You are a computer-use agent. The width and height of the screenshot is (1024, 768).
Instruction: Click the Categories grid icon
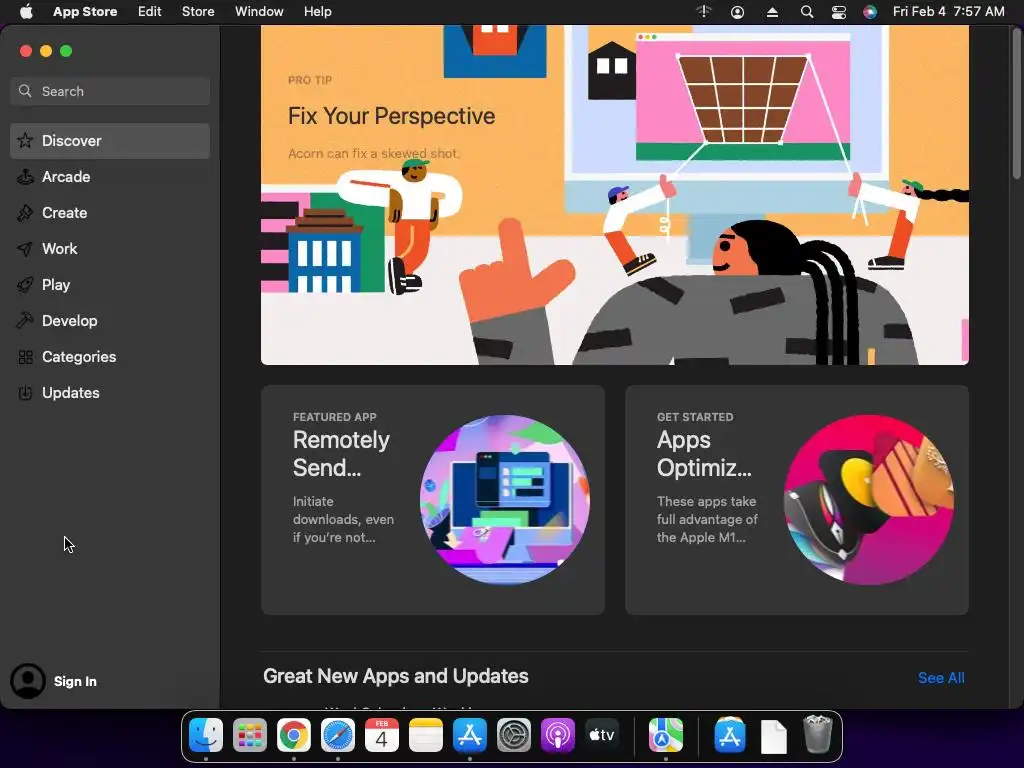tap(25, 357)
